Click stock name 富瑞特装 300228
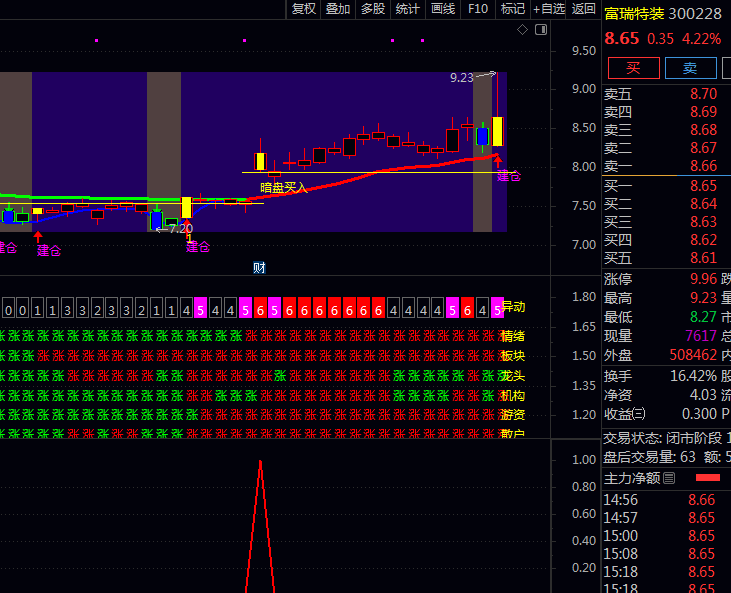This screenshot has height=593, width=731. pos(662,14)
